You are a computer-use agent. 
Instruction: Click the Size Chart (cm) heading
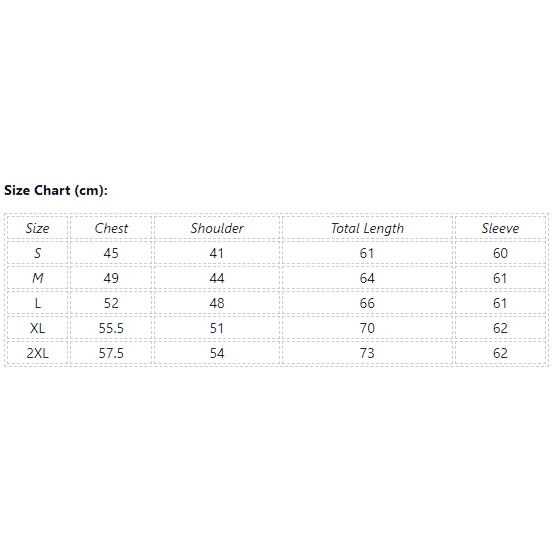[56, 190]
